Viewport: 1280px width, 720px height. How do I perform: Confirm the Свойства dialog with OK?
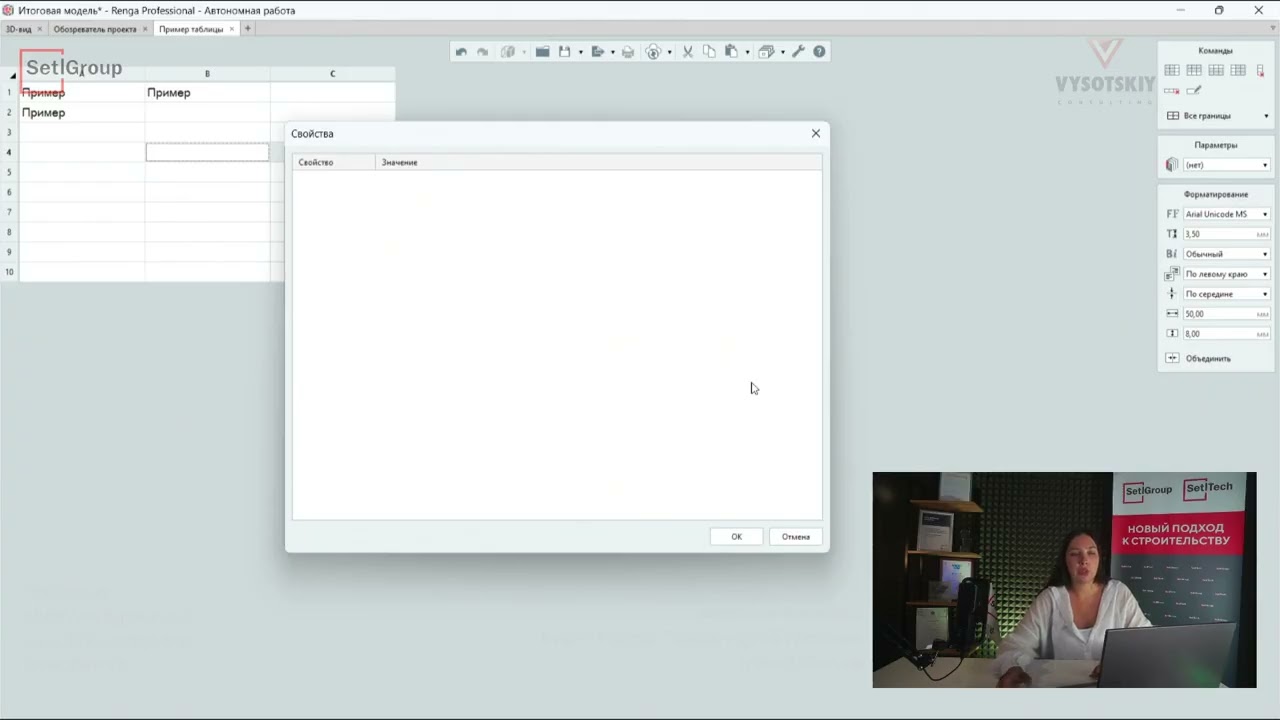point(736,537)
